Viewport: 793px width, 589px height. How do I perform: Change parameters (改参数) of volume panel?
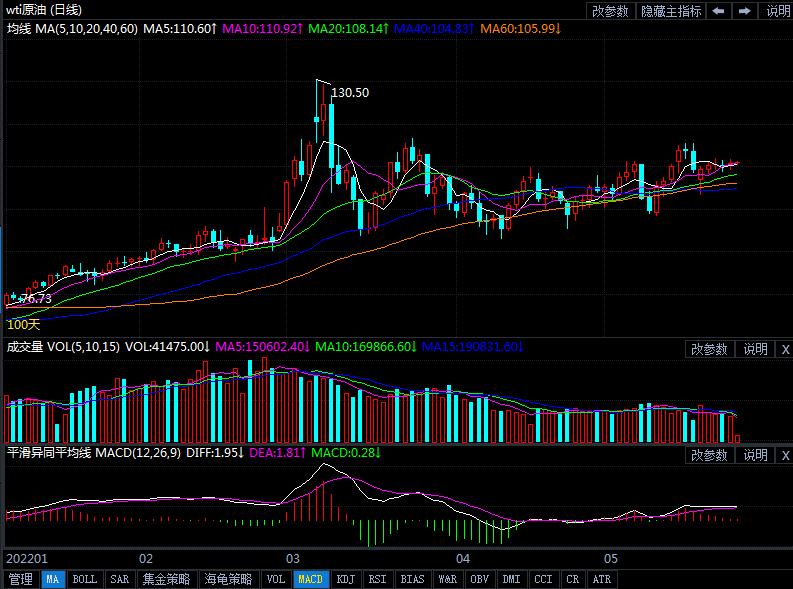pos(710,349)
